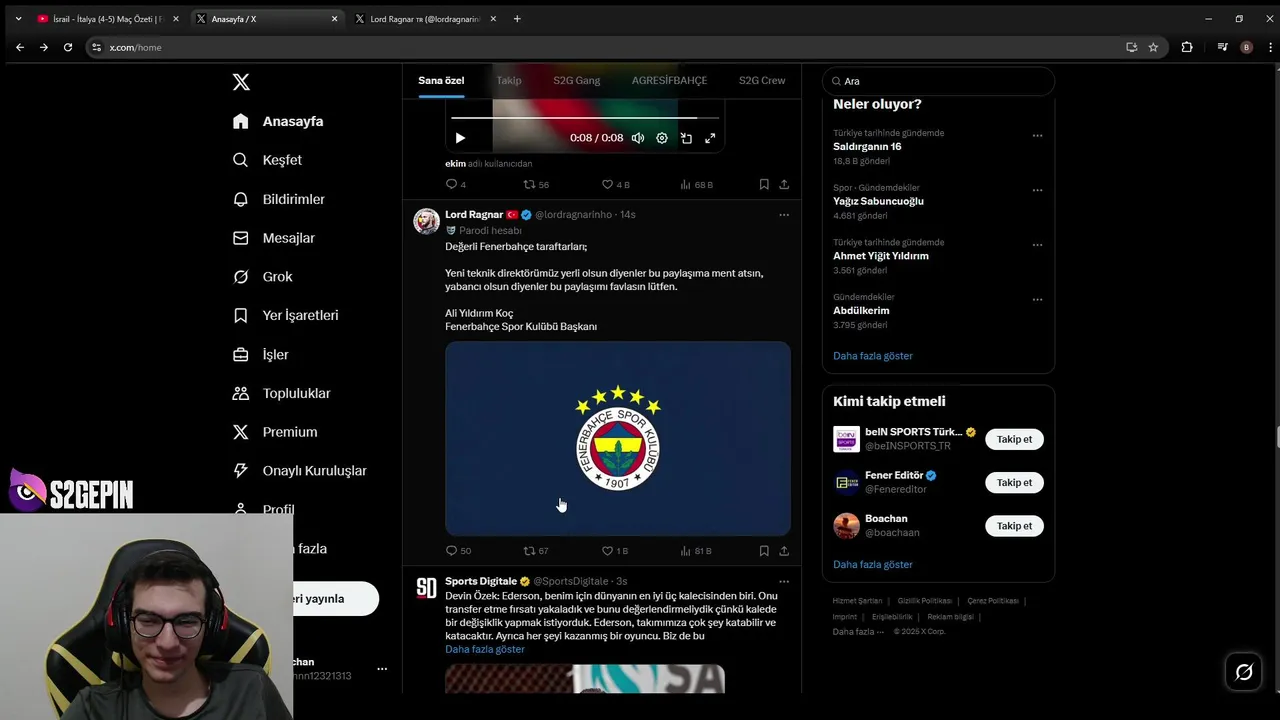The width and height of the screenshot is (1280, 720).
Task: Click the video play button
Action: (x=460, y=138)
